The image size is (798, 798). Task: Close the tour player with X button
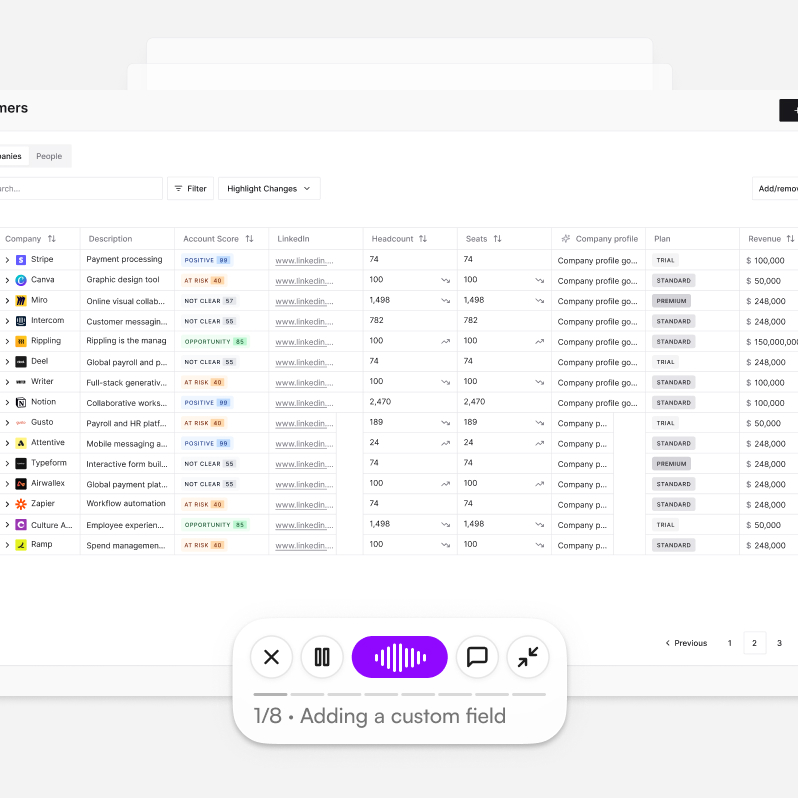[271, 657]
